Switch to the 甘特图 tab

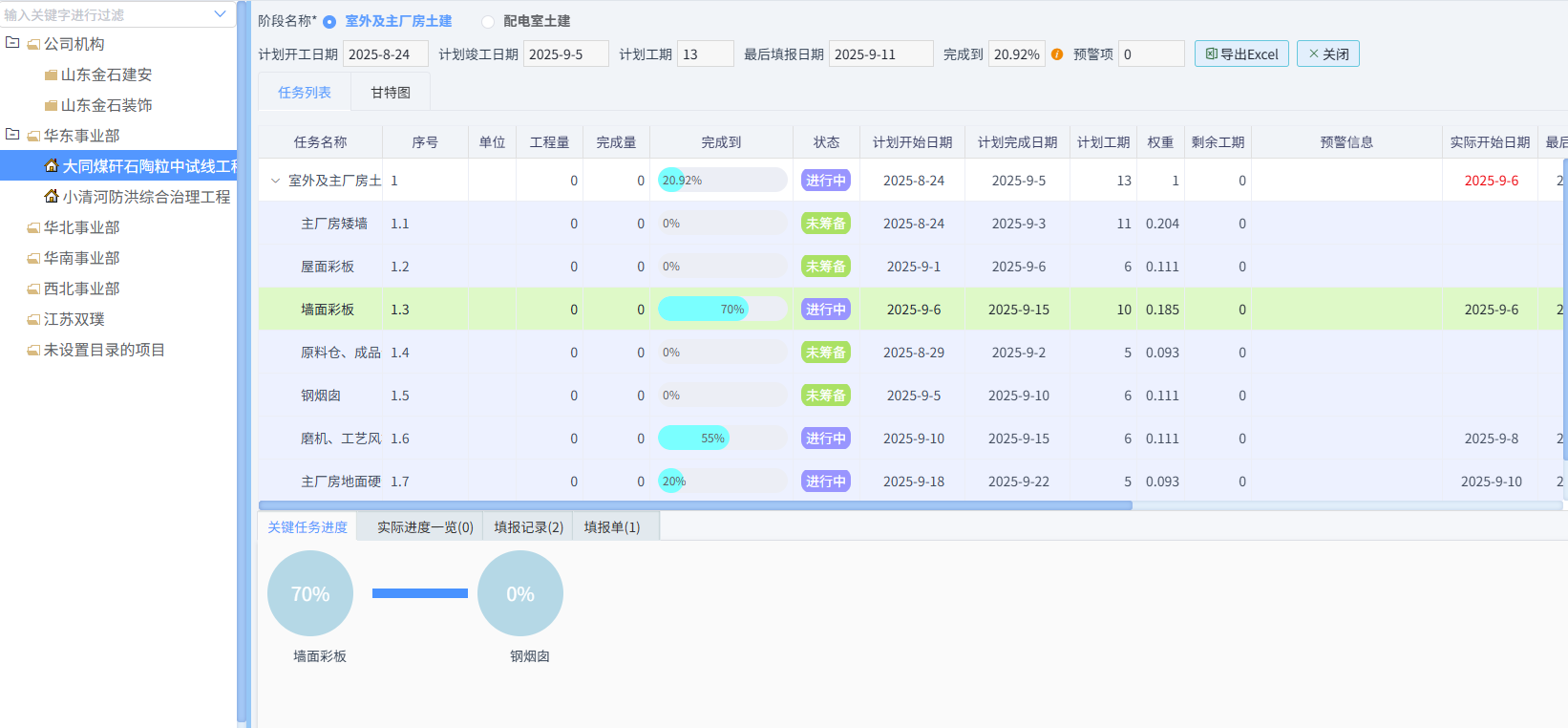point(391,93)
